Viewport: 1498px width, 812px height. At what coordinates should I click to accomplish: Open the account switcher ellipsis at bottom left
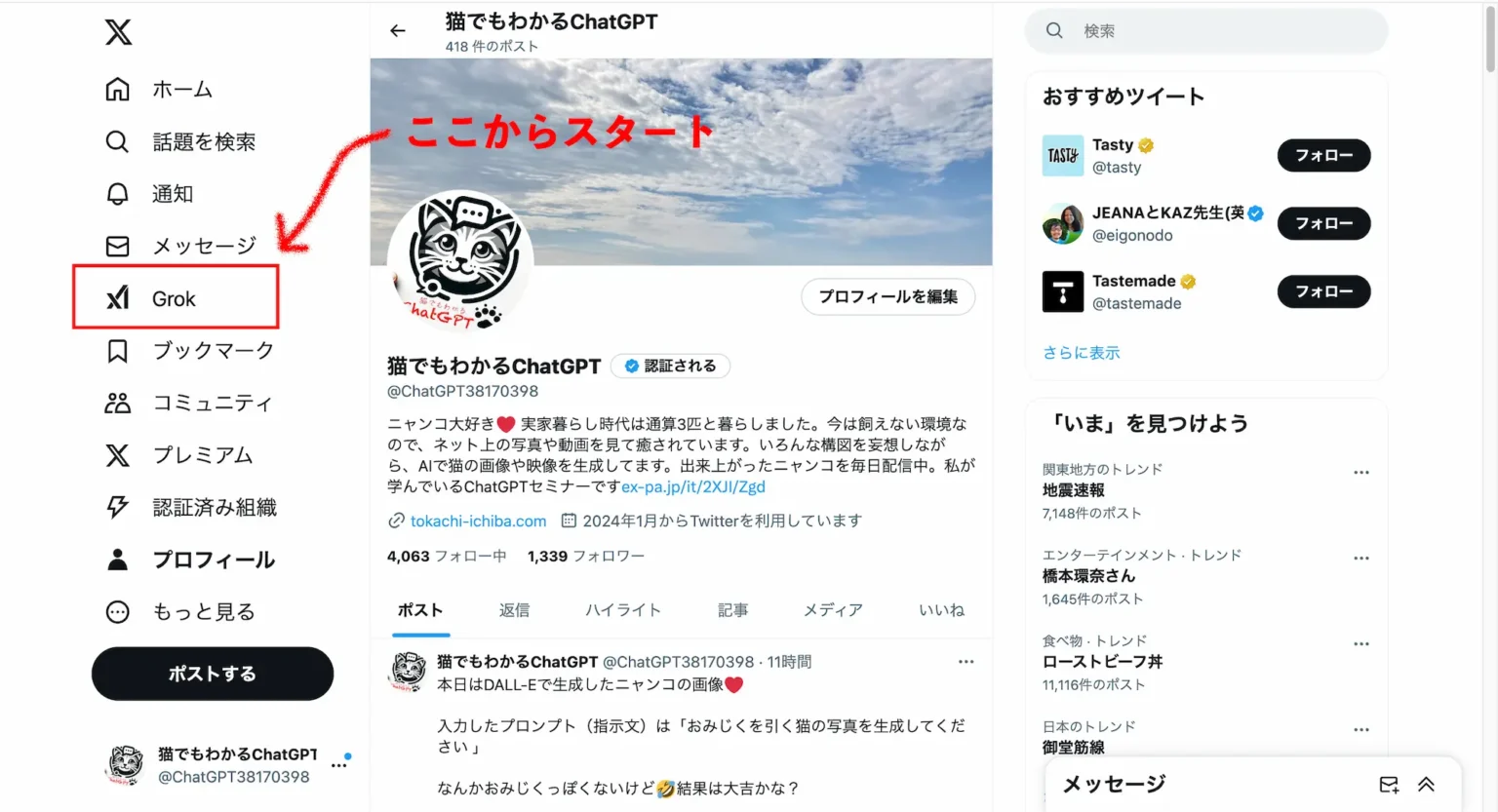(x=339, y=765)
